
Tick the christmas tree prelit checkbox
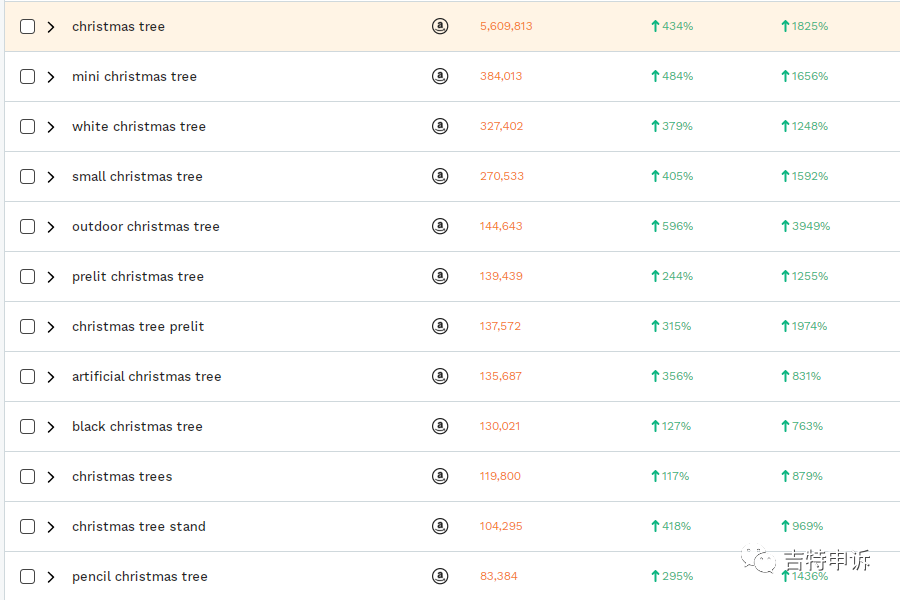click(28, 327)
